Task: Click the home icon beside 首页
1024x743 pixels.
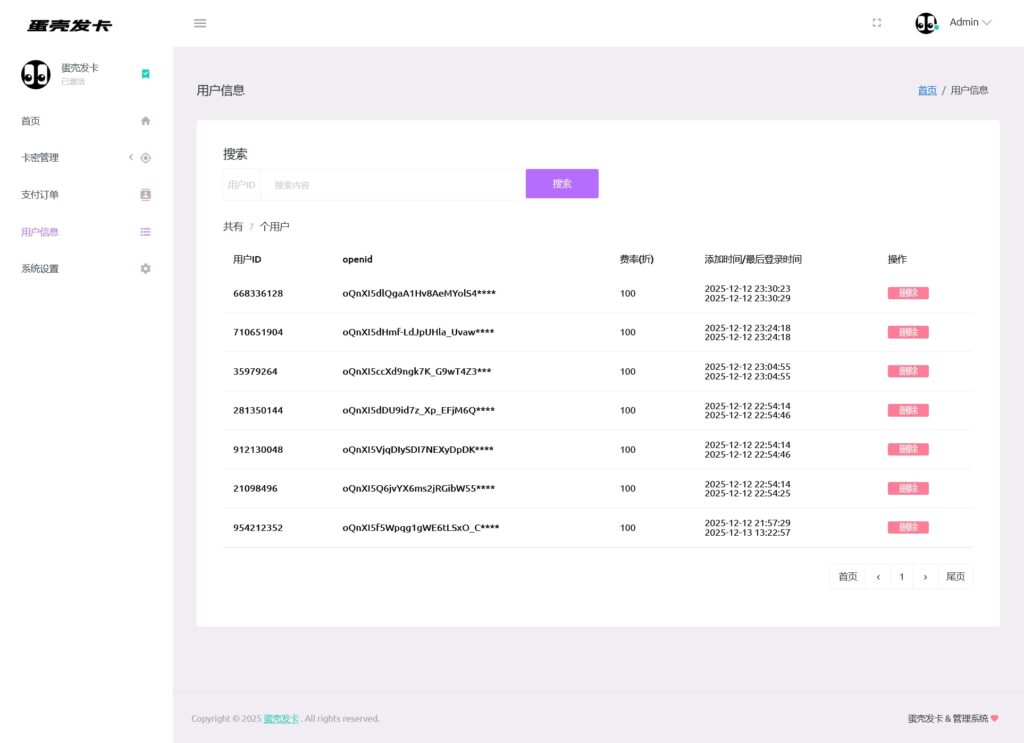Action: pos(145,121)
